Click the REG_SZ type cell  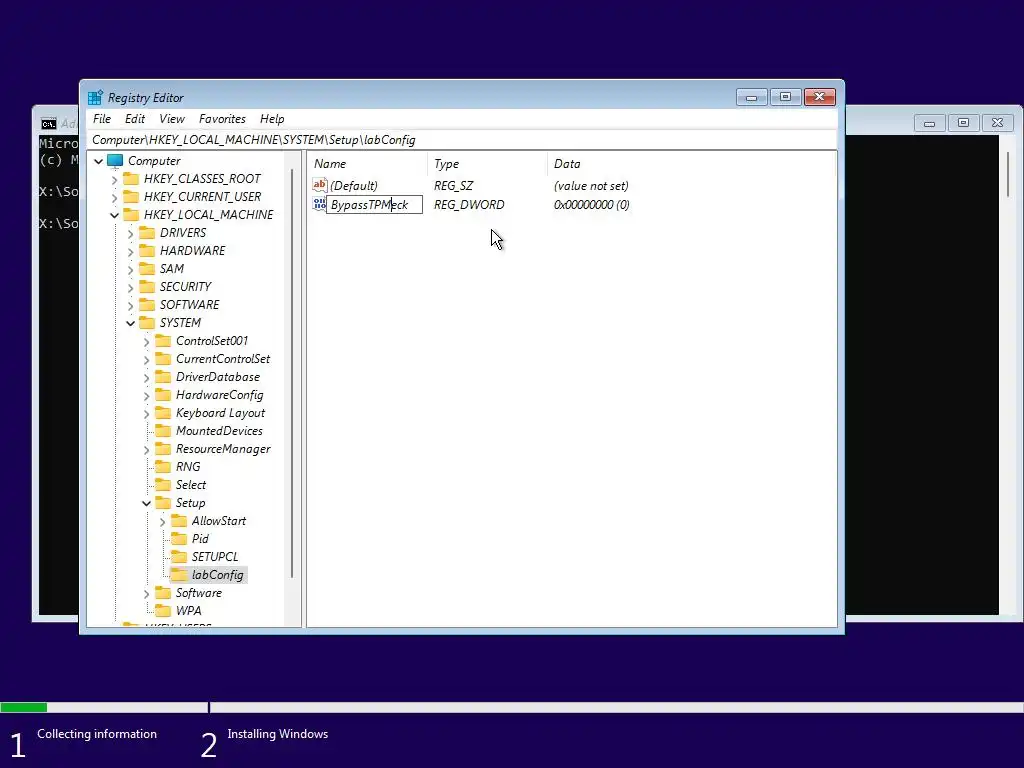[x=453, y=185]
